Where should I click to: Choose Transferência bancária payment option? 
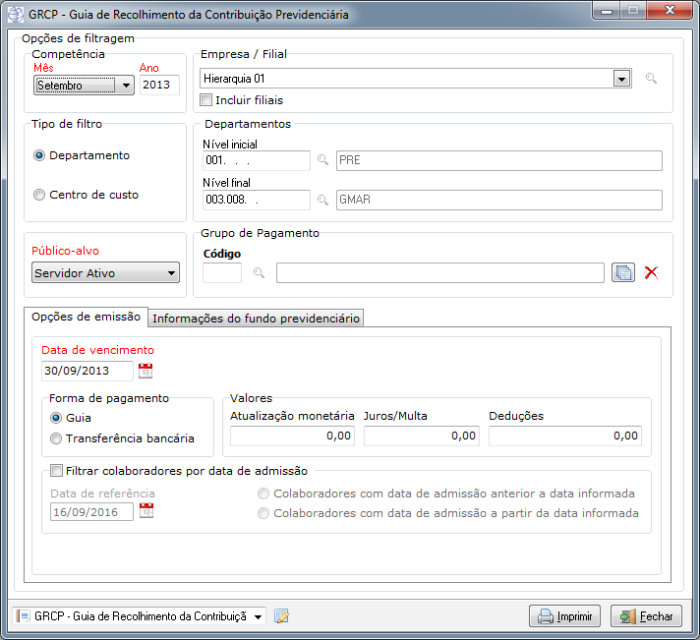56,438
